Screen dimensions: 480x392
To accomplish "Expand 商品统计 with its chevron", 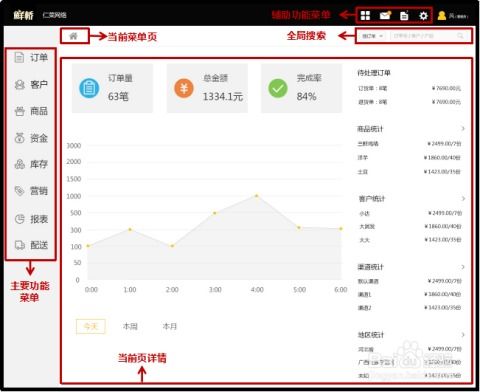I will [x=463, y=129].
